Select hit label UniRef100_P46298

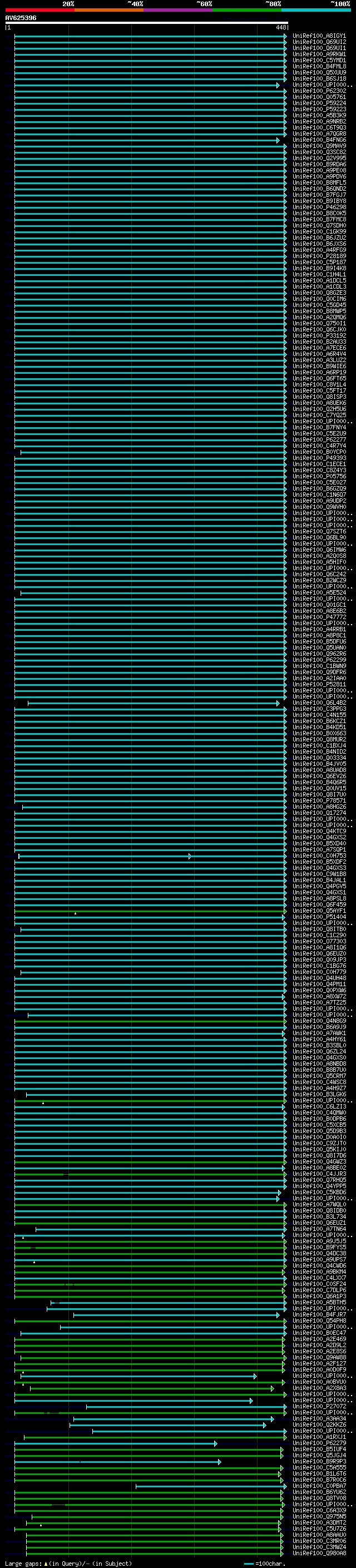pyautogui.click(x=319, y=207)
